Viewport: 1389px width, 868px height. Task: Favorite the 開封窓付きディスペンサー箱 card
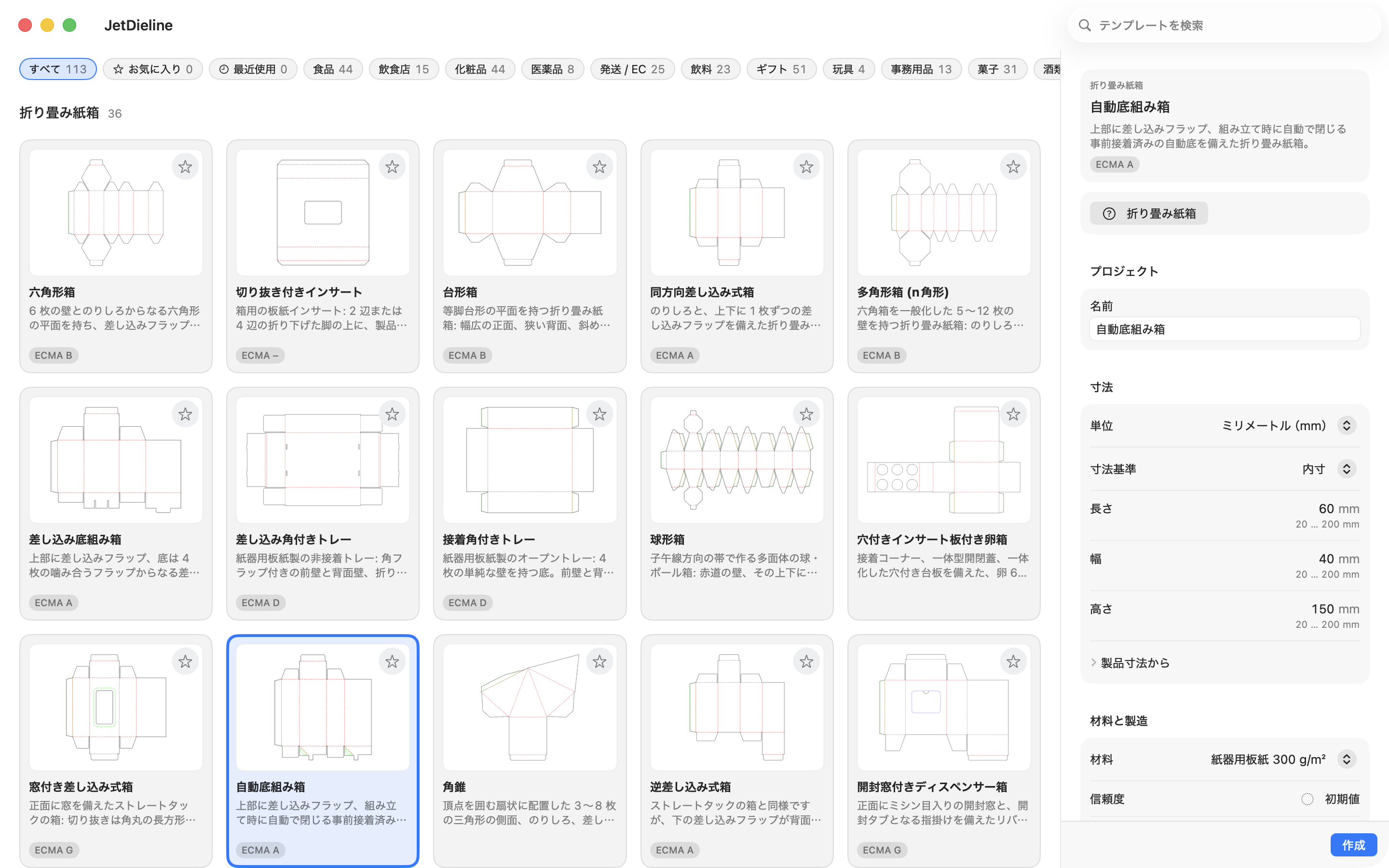(1013, 662)
